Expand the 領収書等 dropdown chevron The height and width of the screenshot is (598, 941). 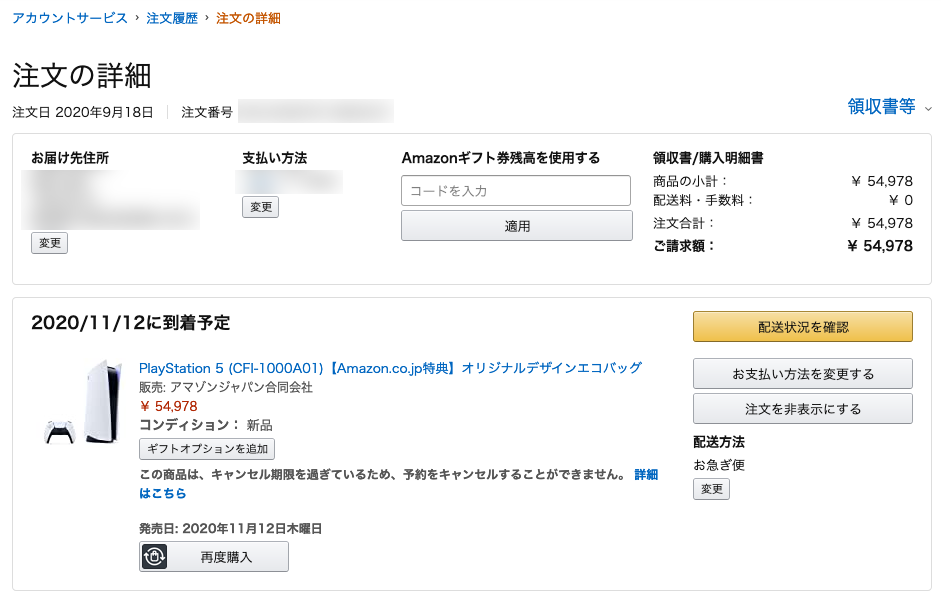click(x=928, y=109)
